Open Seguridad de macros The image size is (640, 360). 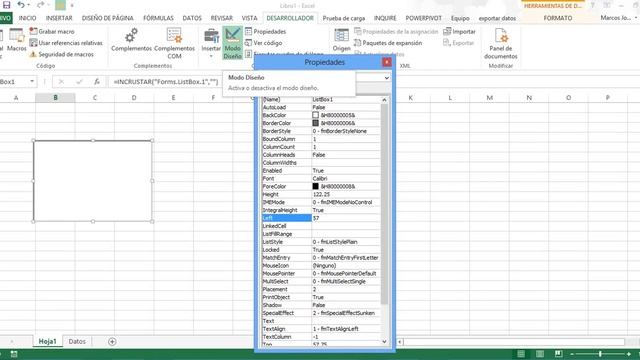point(62,54)
